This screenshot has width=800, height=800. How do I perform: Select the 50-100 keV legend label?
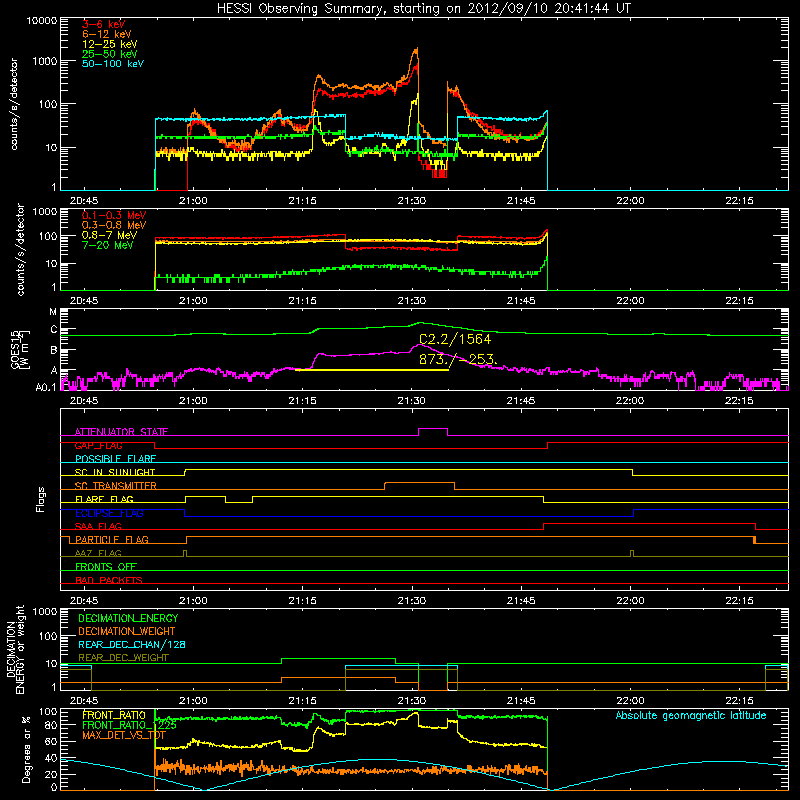coord(113,63)
